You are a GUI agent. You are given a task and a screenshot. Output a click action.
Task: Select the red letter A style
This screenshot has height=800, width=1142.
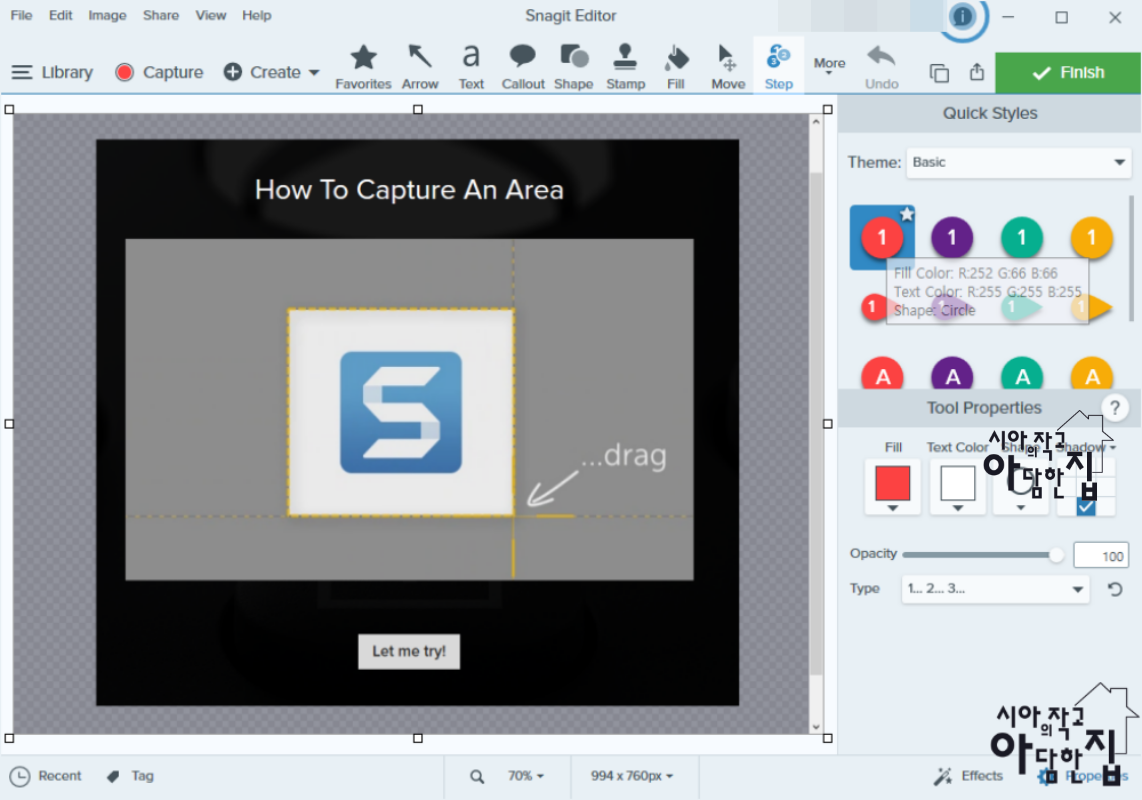coord(882,374)
